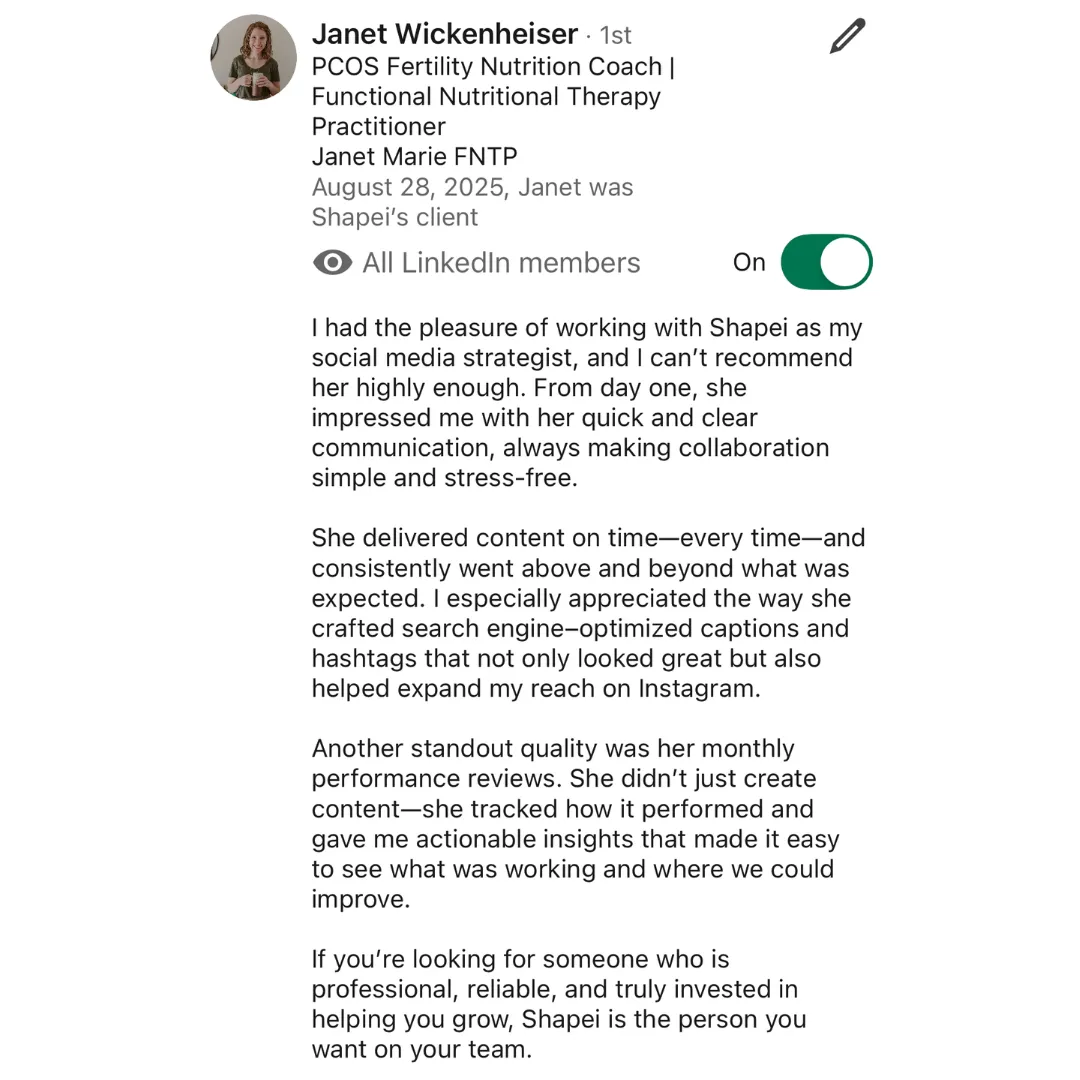Click the Shapei's client relationship text
Image resolution: width=1080 pixels, height=1080 pixels.
click(x=395, y=217)
